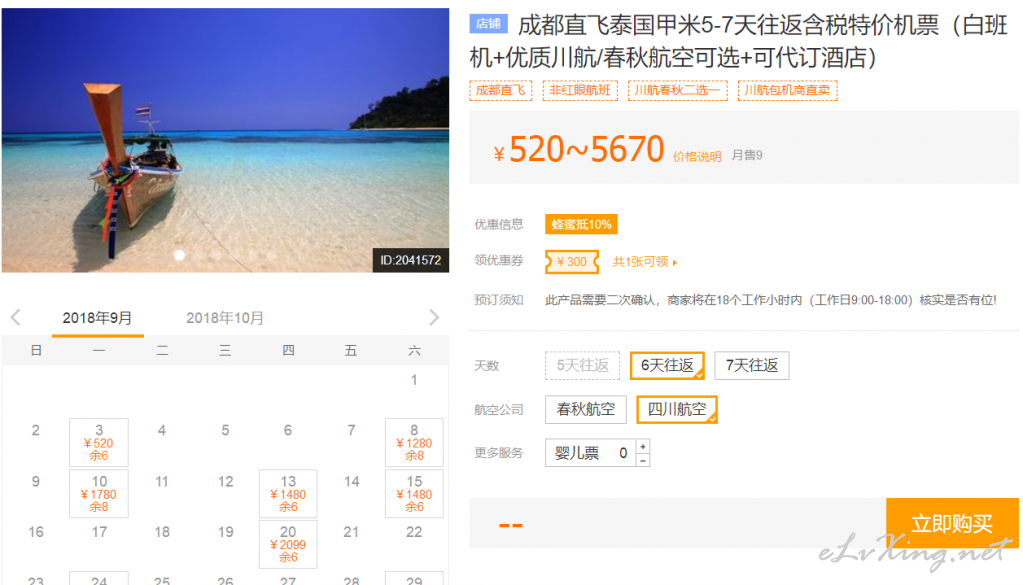Image resolution: width=1023 pixels, height=585 pixels.
Task: Click the 更多服务 label
Action: click(x=498, y=453)
